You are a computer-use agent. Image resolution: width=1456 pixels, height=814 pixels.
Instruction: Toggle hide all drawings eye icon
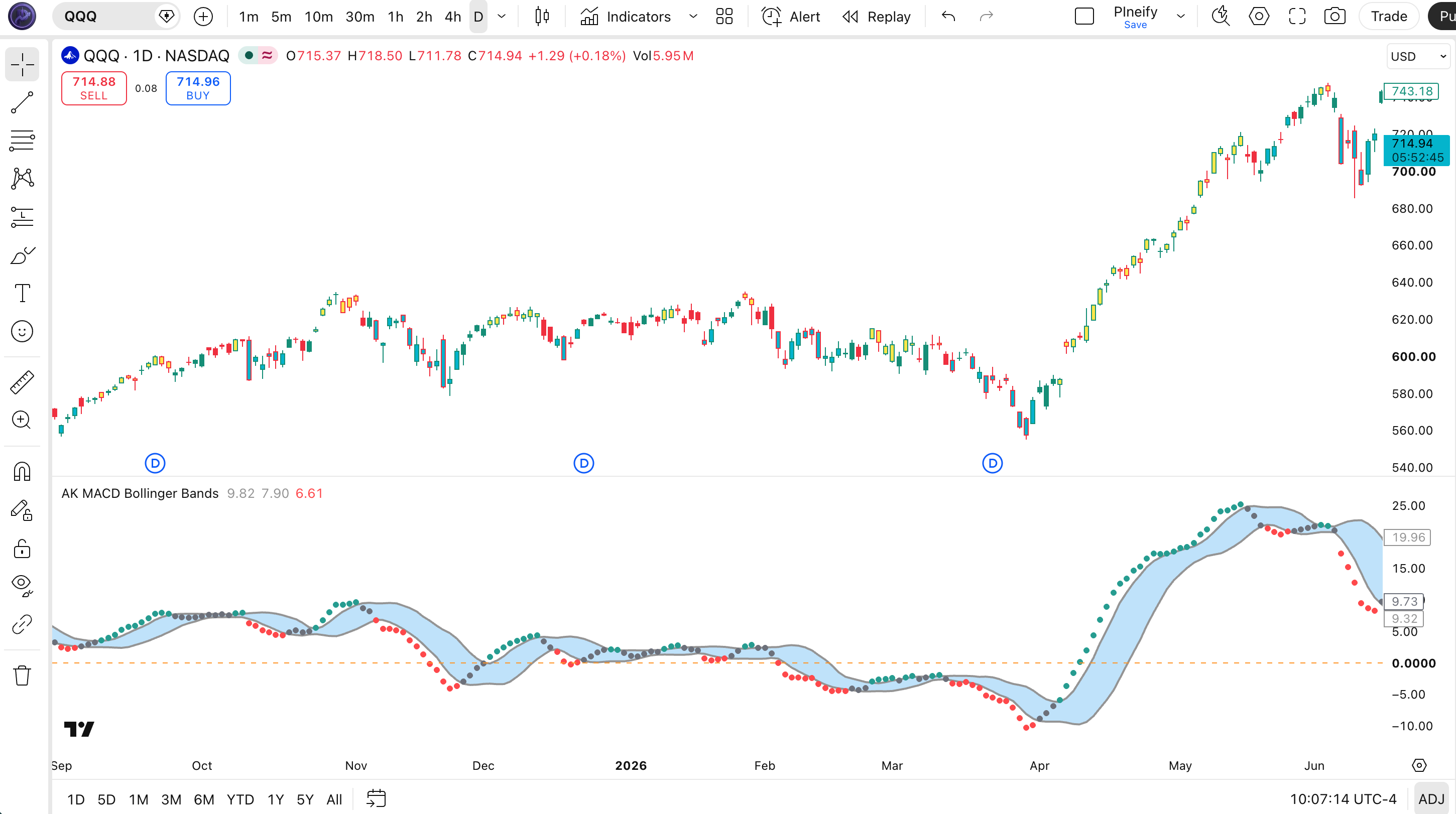pyautogui.click(x=22, y=586)
